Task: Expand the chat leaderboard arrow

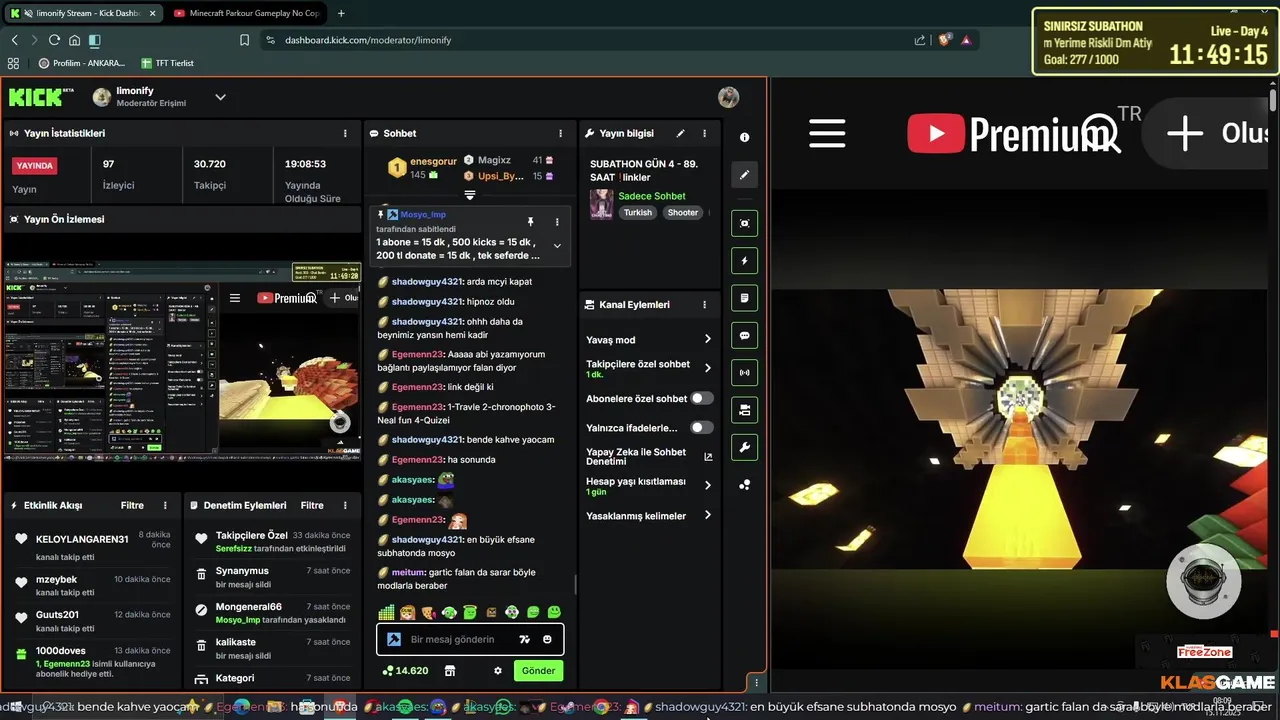Action: [469, 195]
